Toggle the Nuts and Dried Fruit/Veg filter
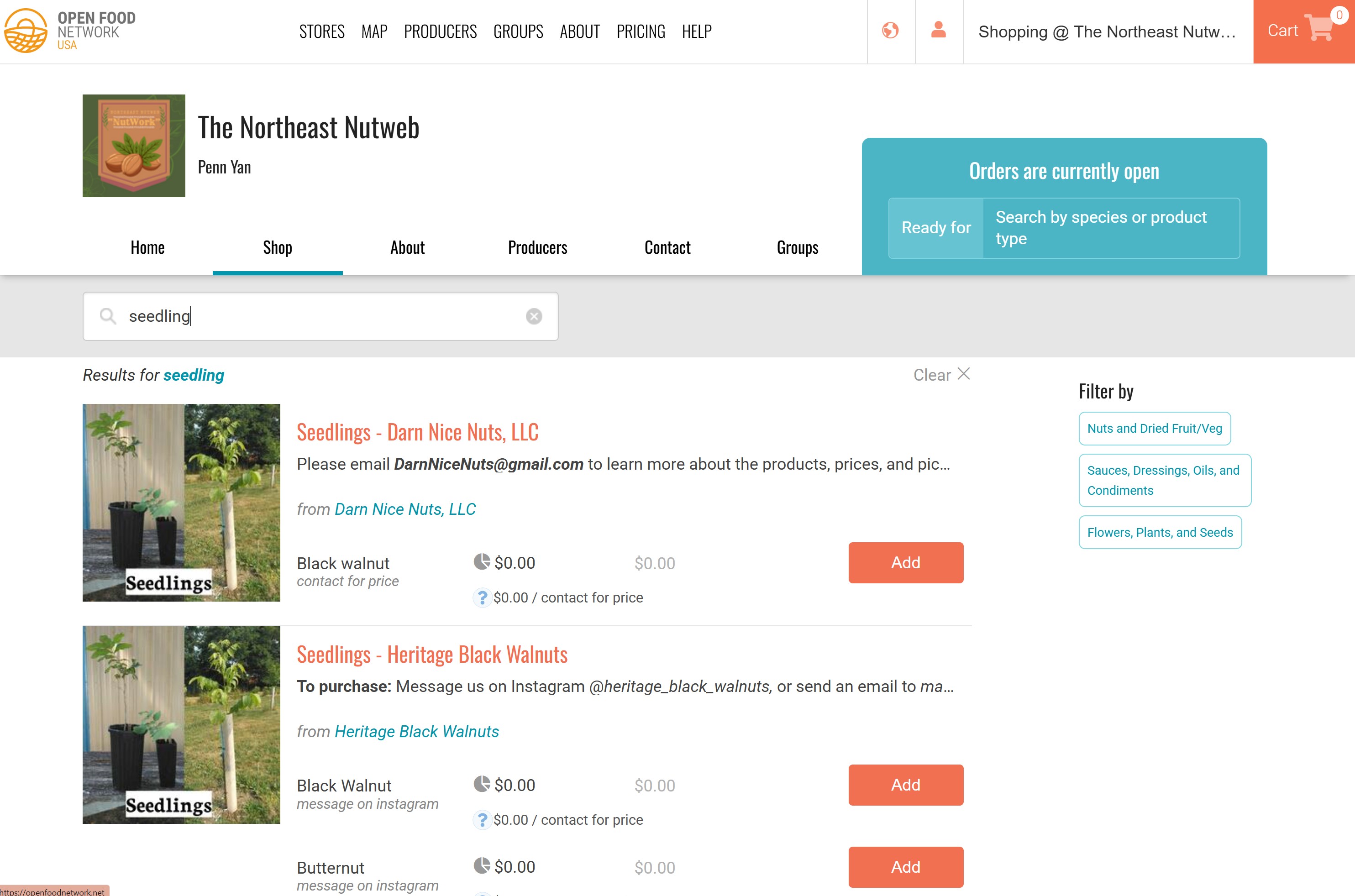 pyautogui.click(x=1155, y=428)
